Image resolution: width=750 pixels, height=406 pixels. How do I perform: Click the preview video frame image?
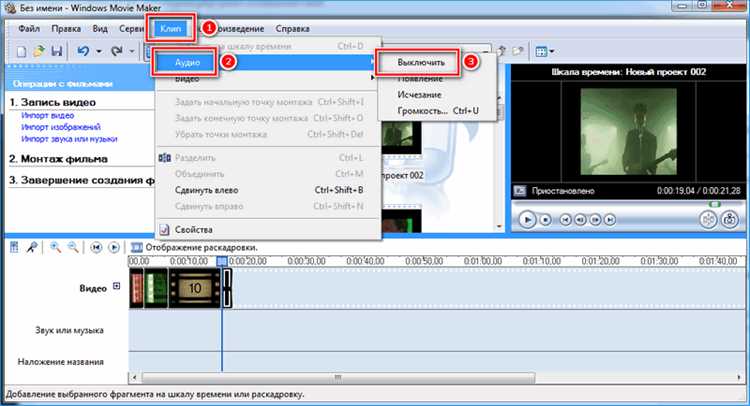(x=629, y=132)
